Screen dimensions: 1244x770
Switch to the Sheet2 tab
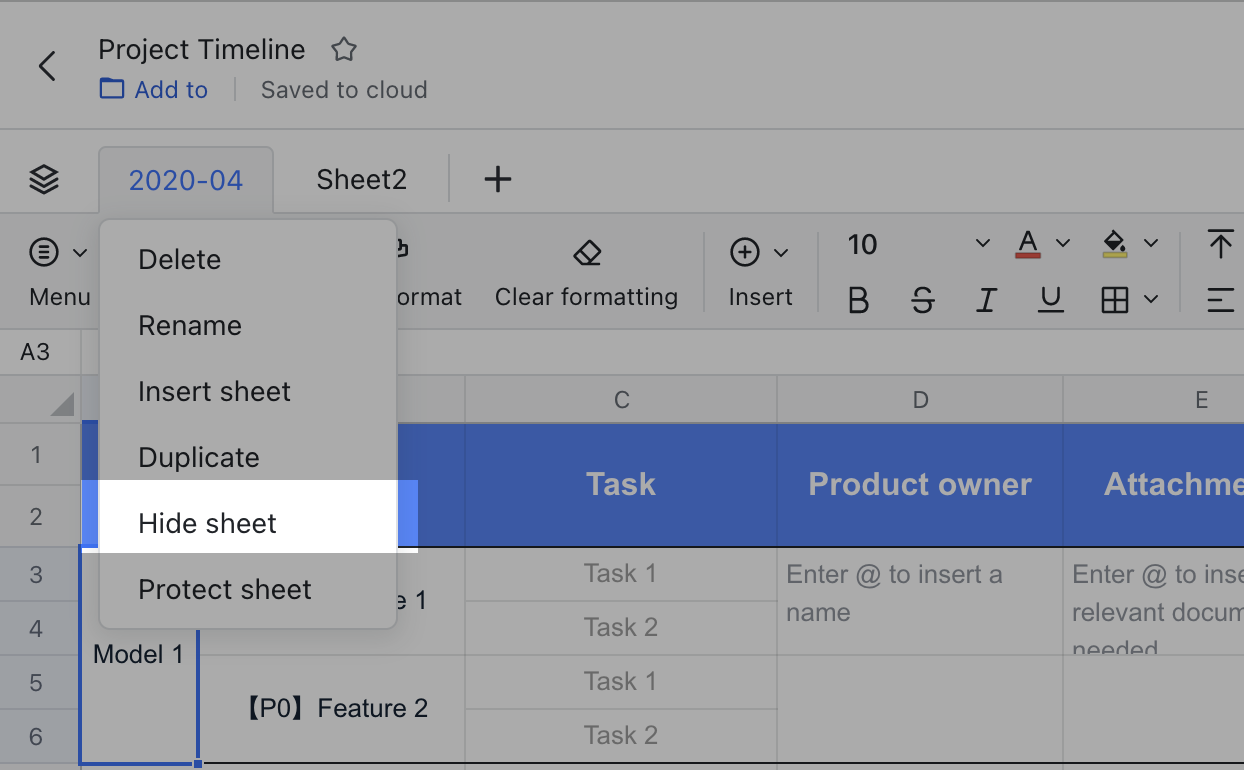[x=360, y=178]
